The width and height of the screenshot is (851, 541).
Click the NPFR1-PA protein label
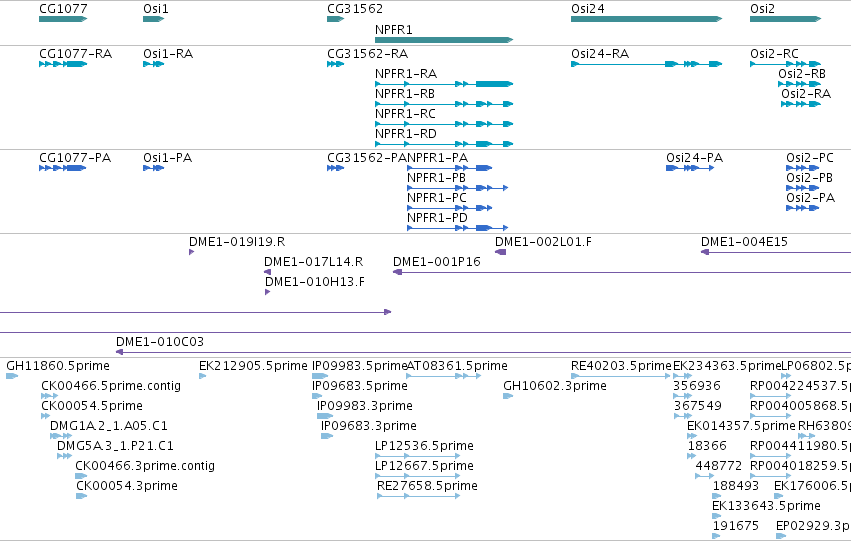click(437, 158)
